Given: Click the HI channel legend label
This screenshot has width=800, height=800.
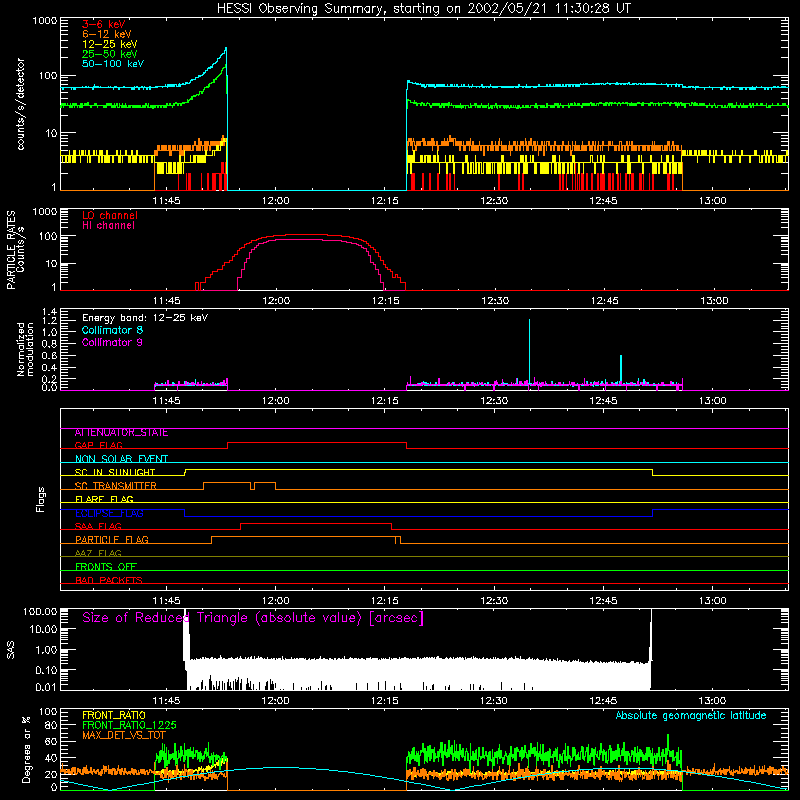Looking at the screenshot, I should (108, 225).
